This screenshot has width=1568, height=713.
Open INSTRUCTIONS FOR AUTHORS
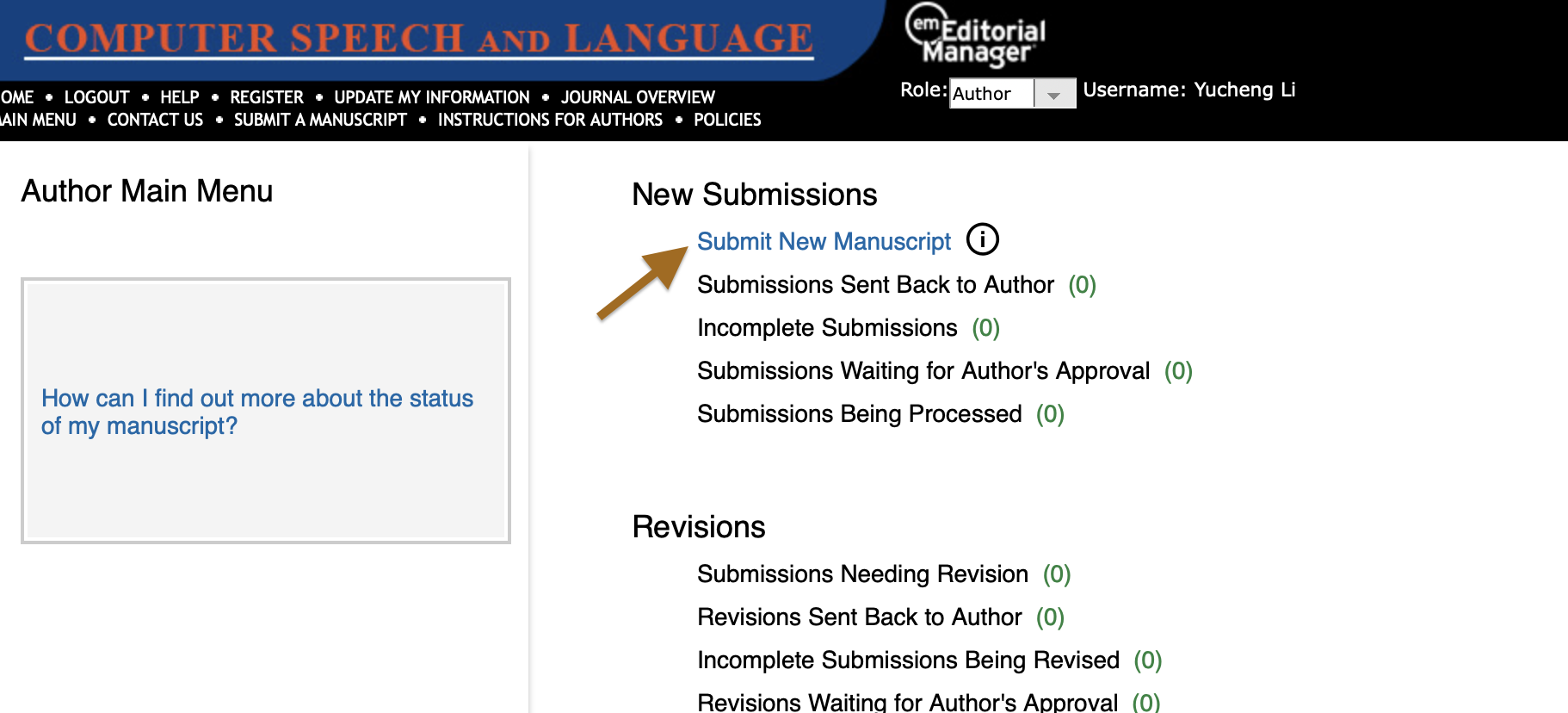tap(550, 120)
